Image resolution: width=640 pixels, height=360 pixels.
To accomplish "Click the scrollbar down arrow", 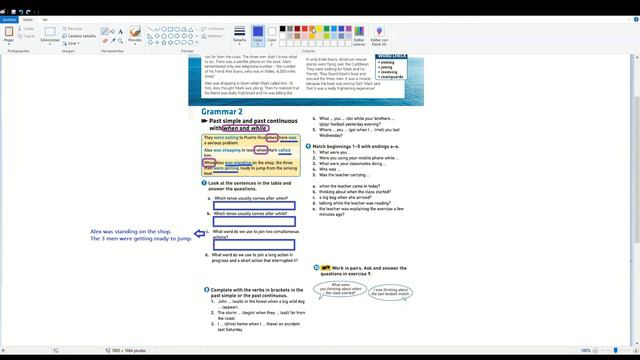I will click(x=637, y=343).
